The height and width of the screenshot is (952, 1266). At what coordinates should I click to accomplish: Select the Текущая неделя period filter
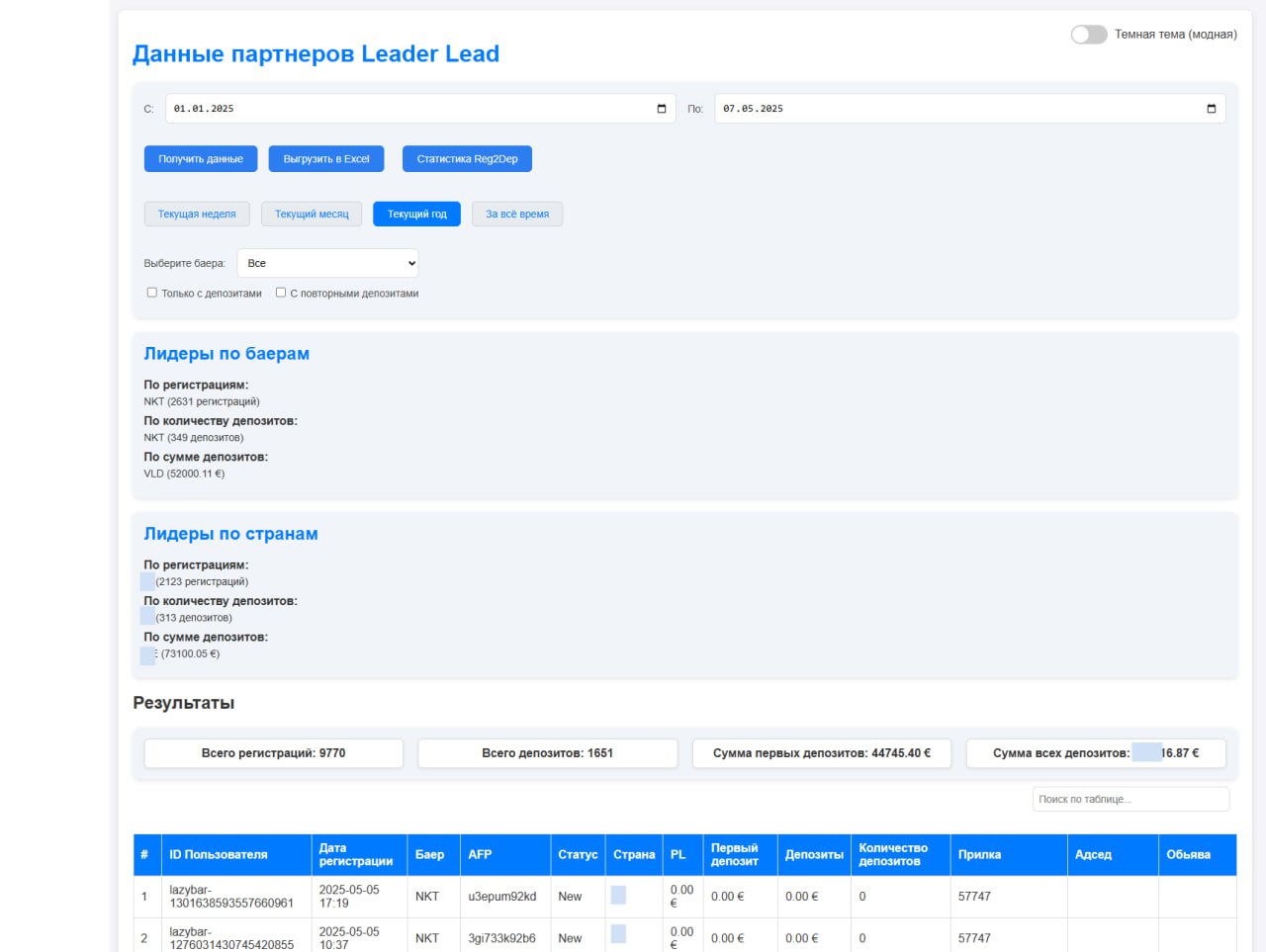197,214
